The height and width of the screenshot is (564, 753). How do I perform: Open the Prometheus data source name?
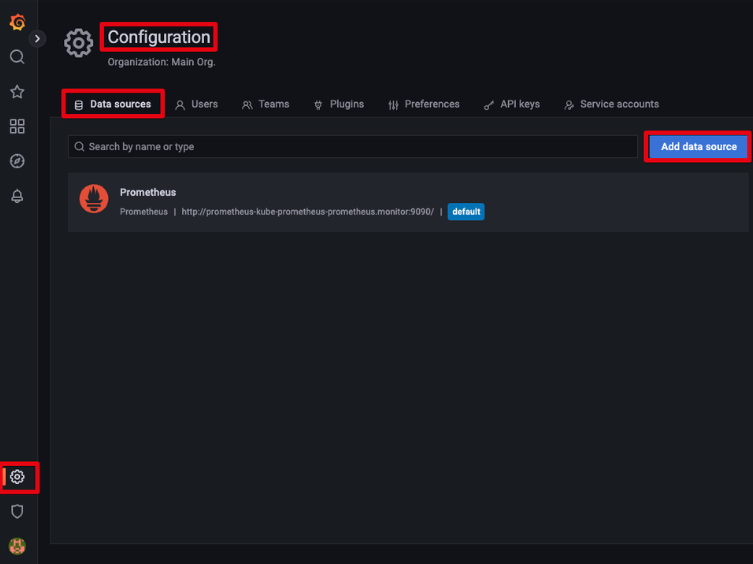coord(148,192)
